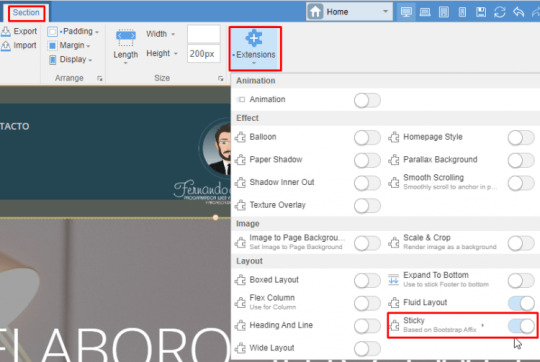Toggle the Wide Layout switch
This screenshot has height=362, width=540.
point(367,349)
